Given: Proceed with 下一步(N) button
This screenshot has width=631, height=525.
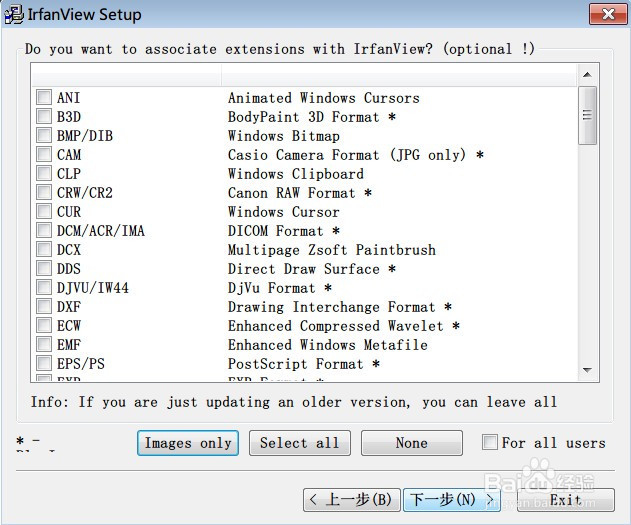Looking at the screenshot, I should 452,500.
